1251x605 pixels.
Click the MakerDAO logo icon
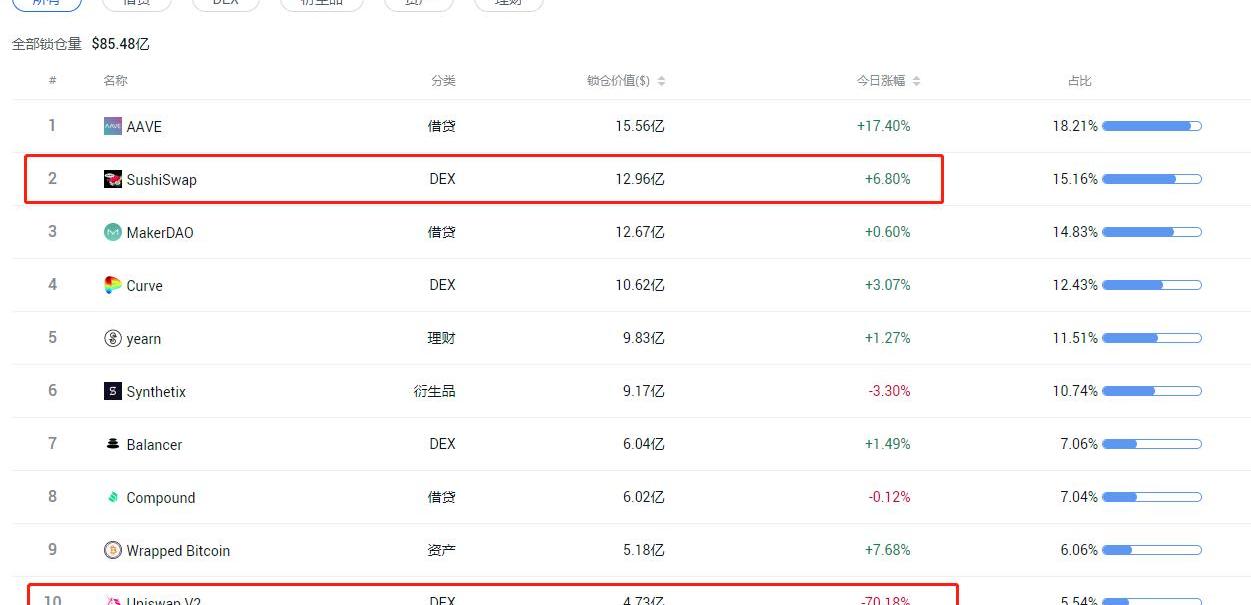pyautogui.click(x=112, y=232)
